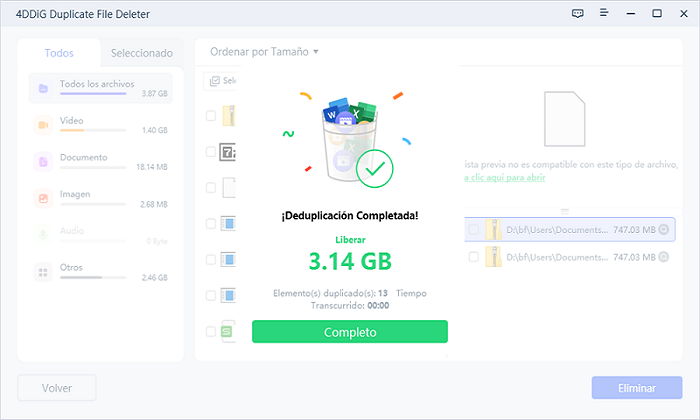Viewport: 700px width, 420px height.
Task: Select the Todos los archivos category
Action: [100, 88]
